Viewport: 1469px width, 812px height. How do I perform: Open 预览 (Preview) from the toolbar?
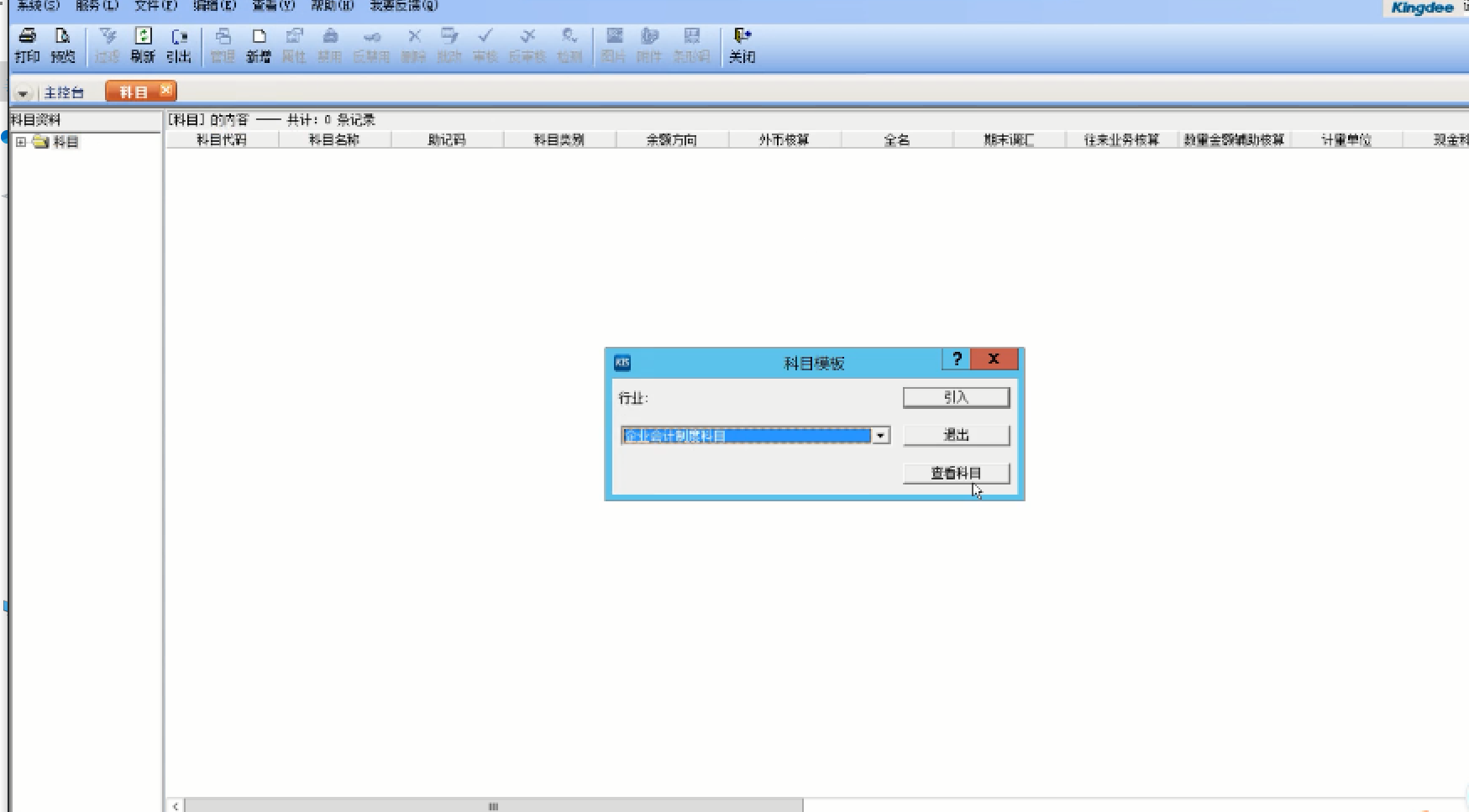click(62, 45)
